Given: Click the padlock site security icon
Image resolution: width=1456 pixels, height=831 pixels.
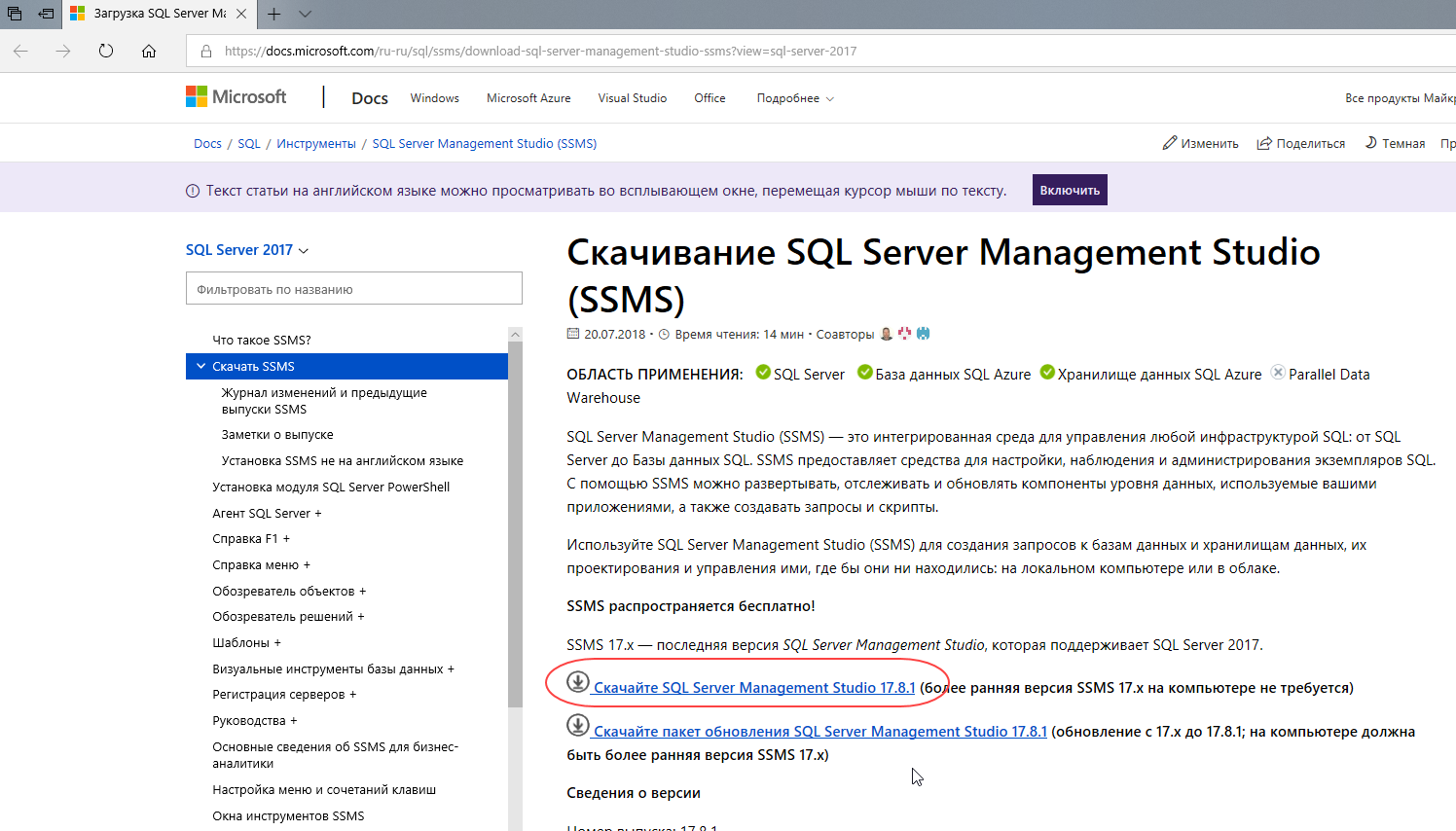Looking at the screenshot, I should click(205, 51).
